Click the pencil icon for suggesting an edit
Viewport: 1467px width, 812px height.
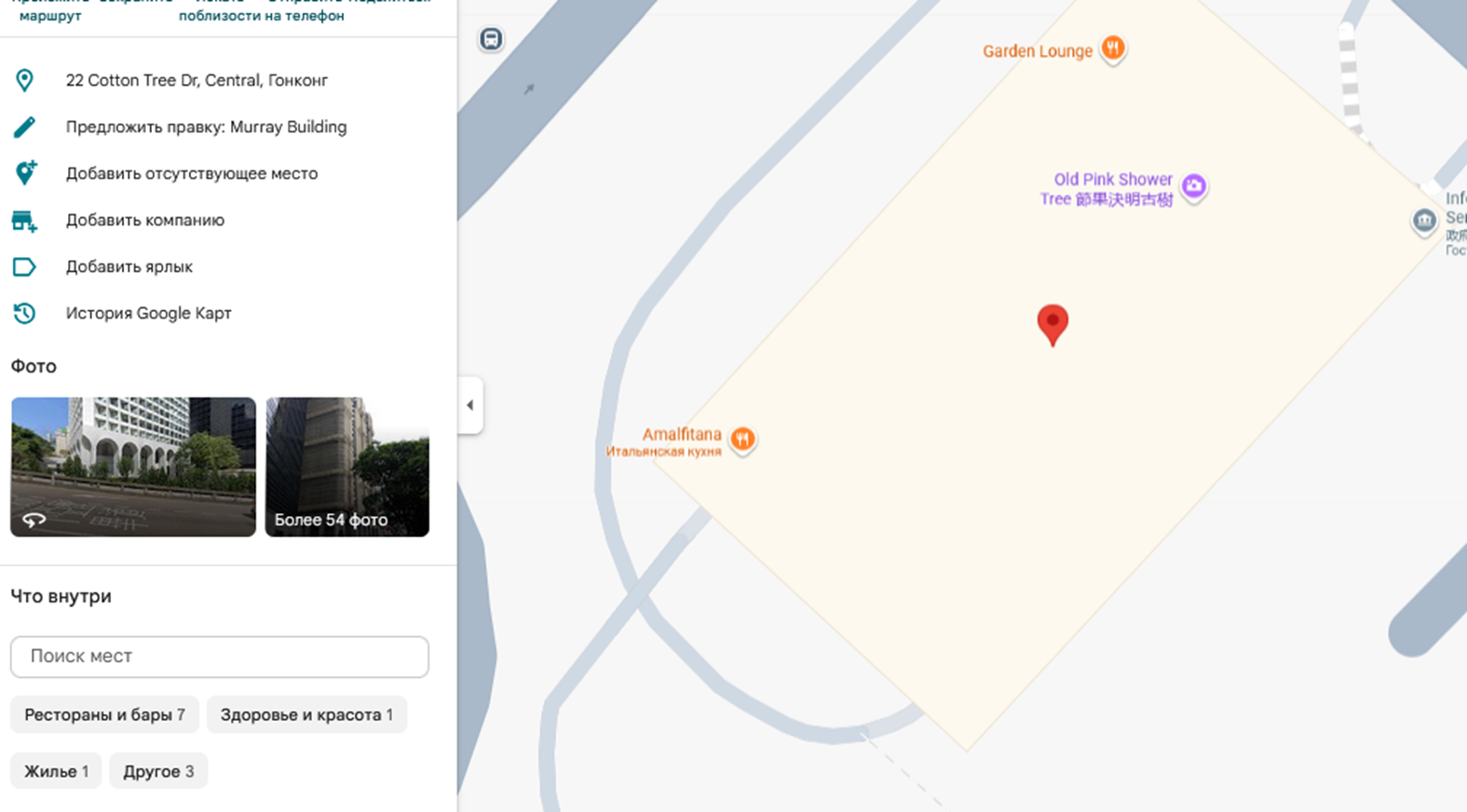pos(24,127)
